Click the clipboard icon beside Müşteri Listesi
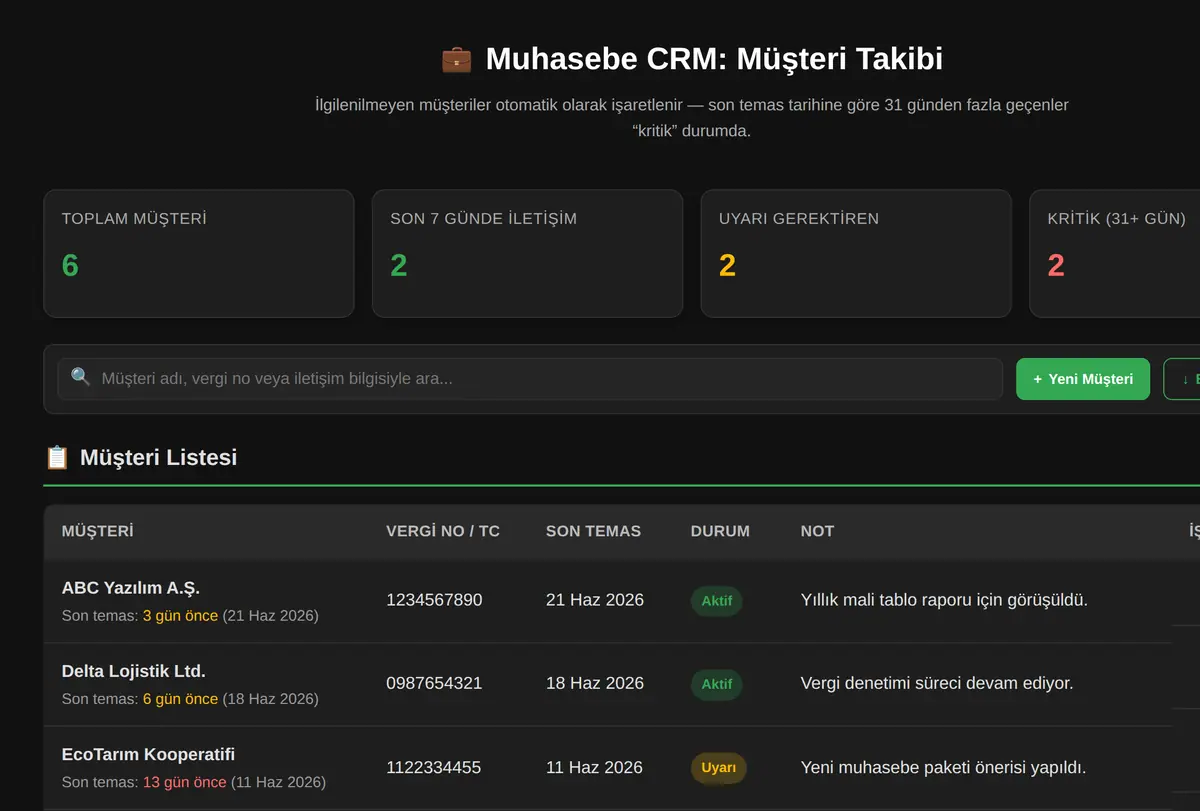Screen dimensions: 1200x811 pos(57,458)
